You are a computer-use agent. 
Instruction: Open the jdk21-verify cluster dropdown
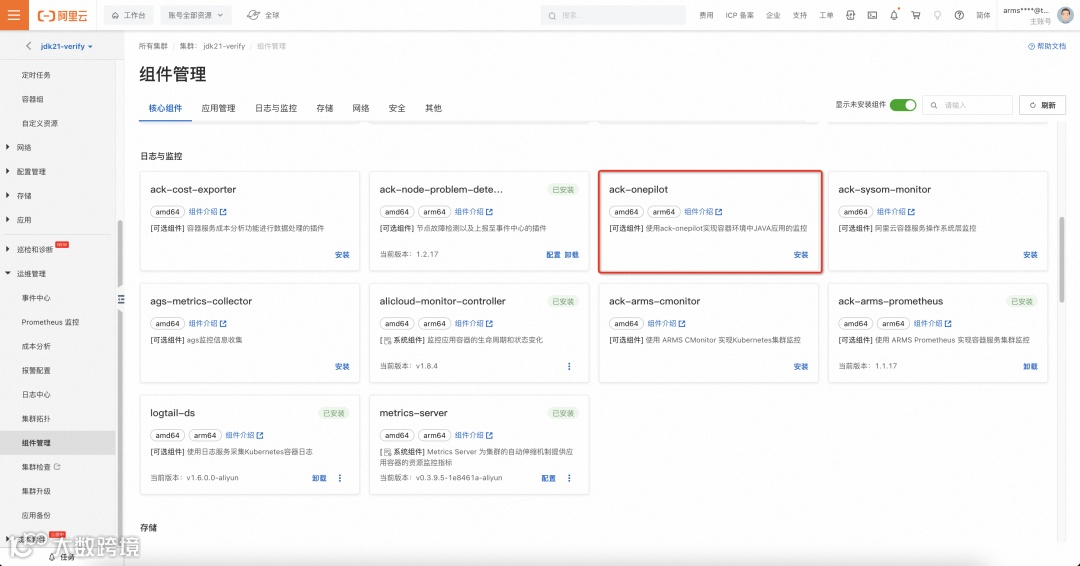click(67, 46)
